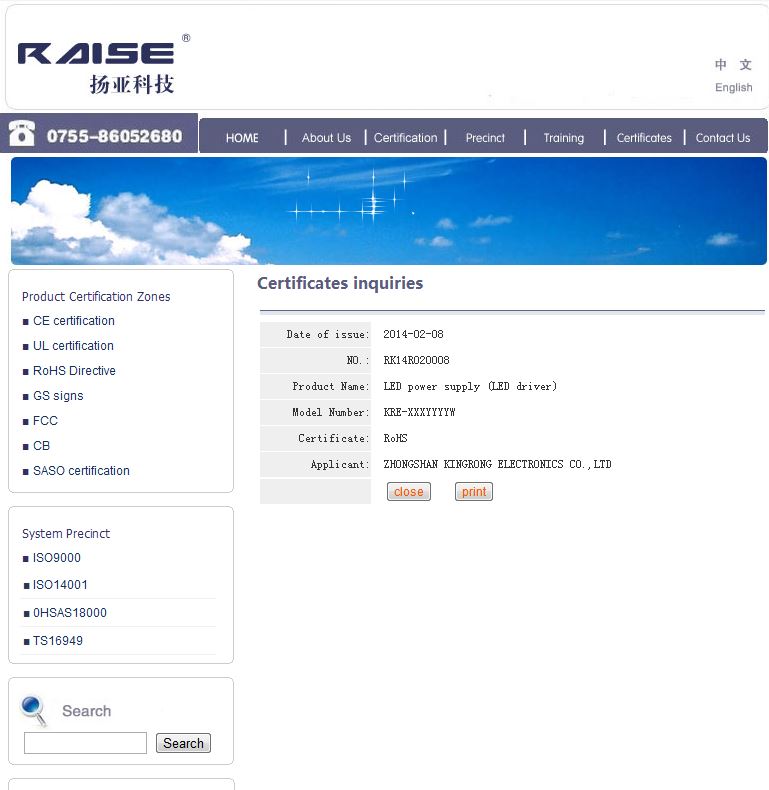Open the ISO14001 link

60,584
